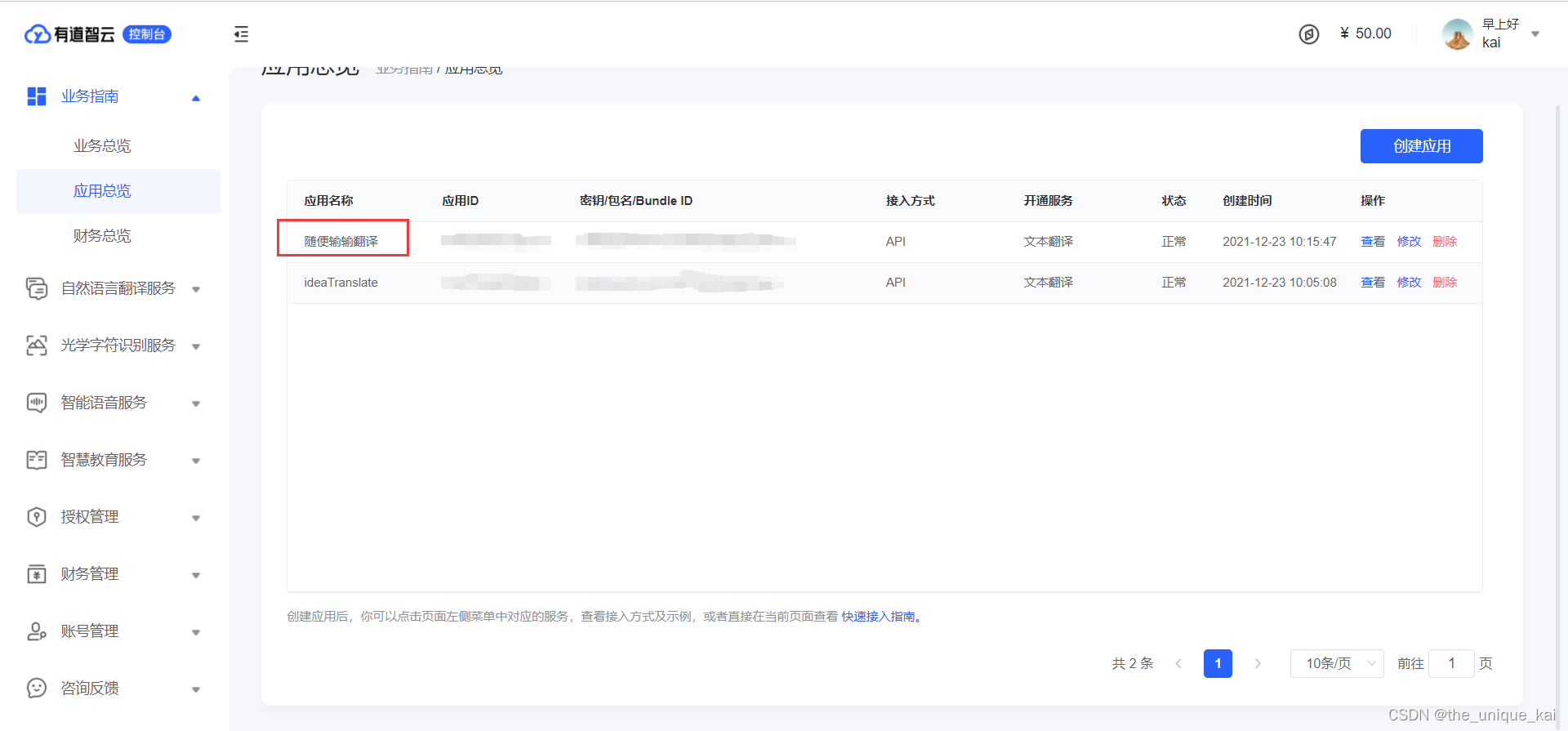Click the 共 2 条 total count
Image resolution: width=1568 pixels, height=731 pixels.
point(1133,663)
